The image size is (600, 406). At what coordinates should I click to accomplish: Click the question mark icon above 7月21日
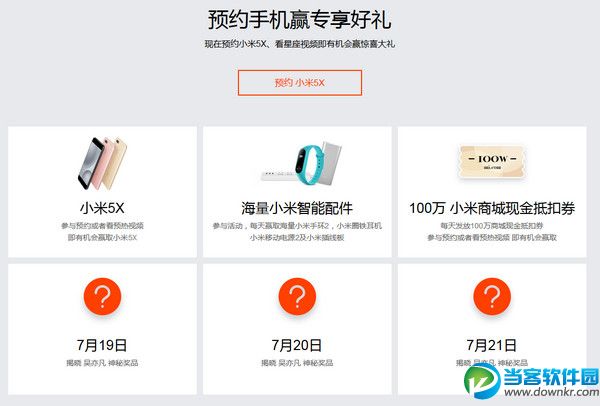pyautogui.click(x=492, y=297)
